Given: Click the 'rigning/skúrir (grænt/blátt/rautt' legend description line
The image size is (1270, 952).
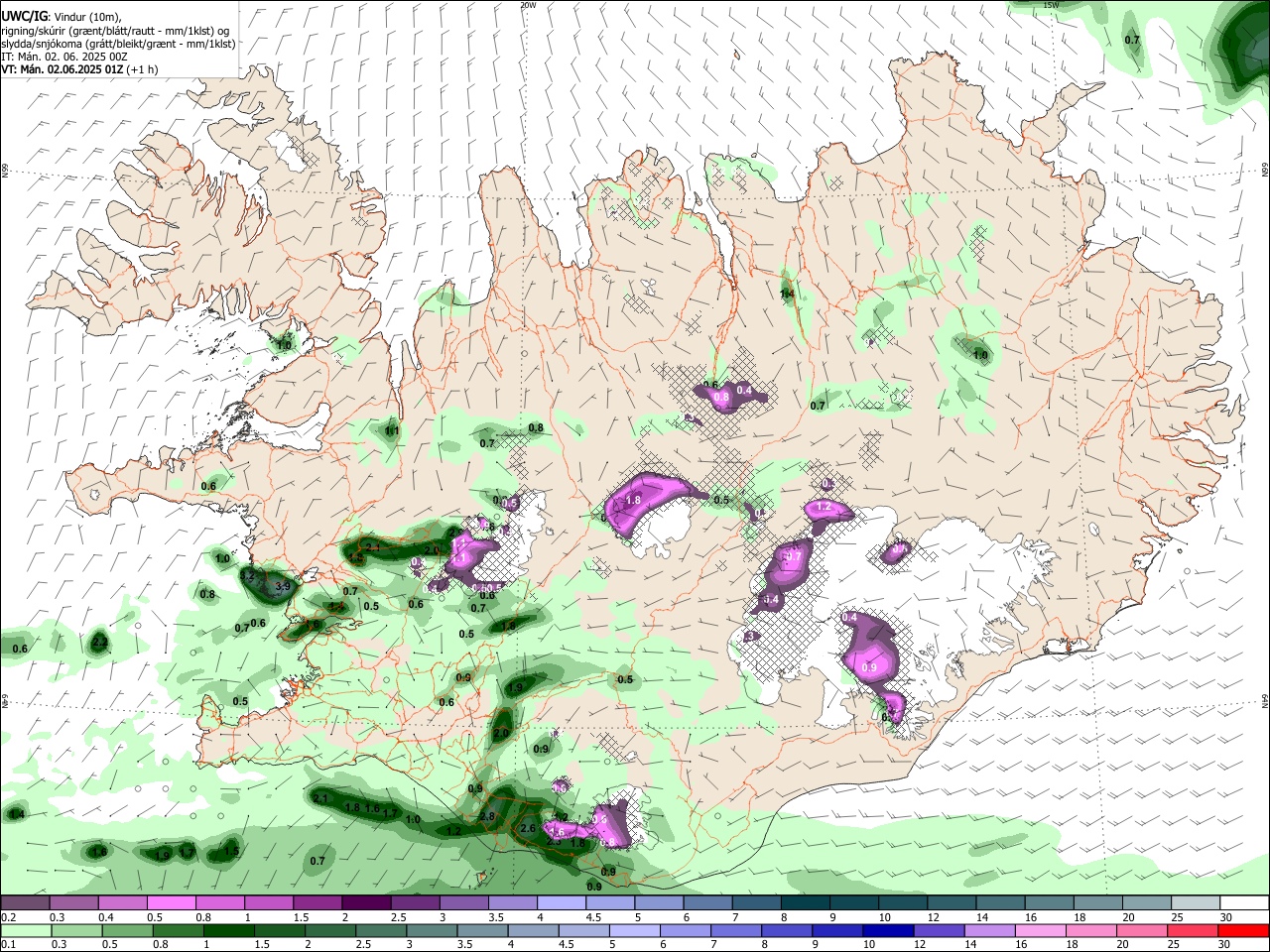Looking at the screenshot, I should tap(116, 31).
